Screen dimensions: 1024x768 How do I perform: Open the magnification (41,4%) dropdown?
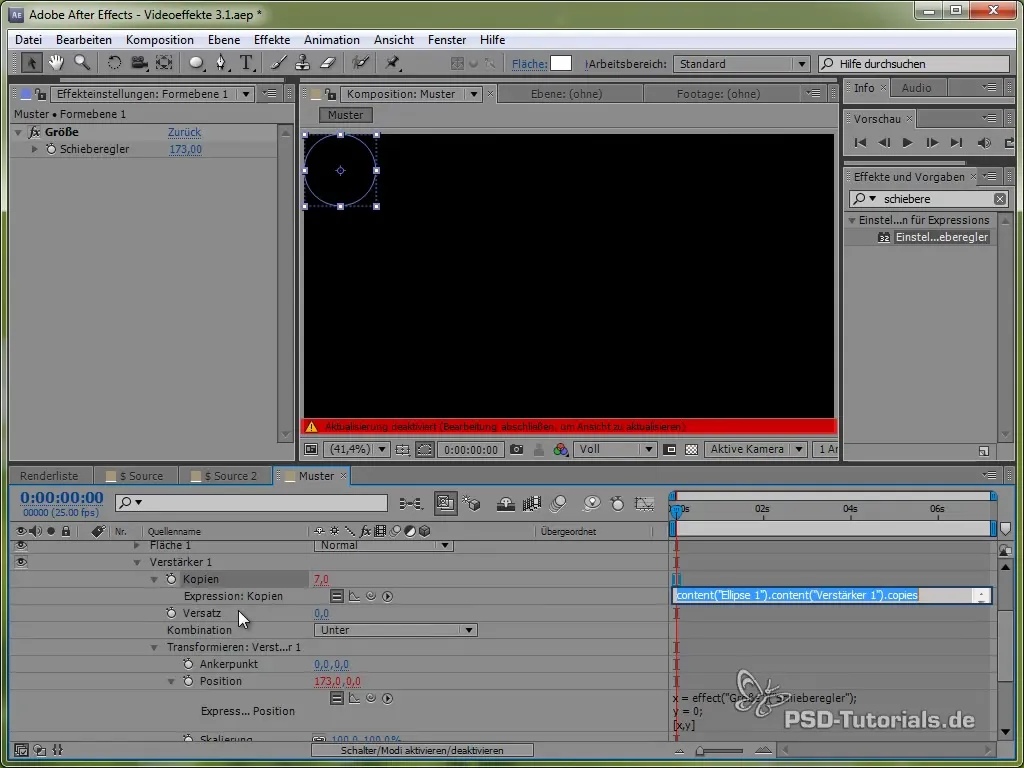point(358,449)
